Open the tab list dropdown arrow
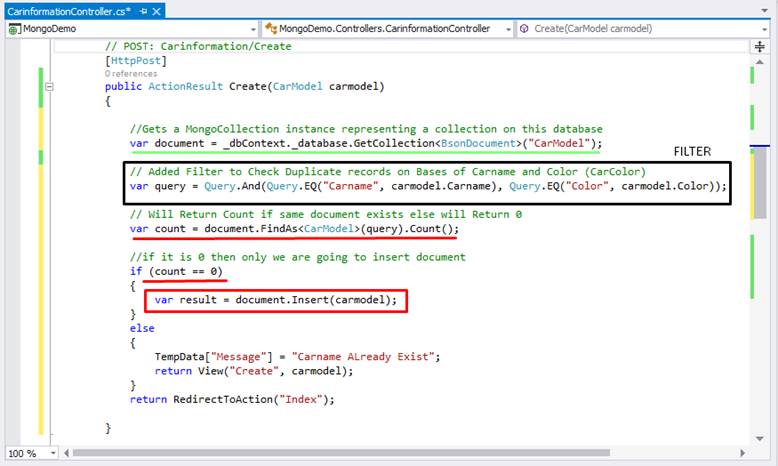Image resolution: width=778 pixels, height=466 pixels. (x=764, y=10)
